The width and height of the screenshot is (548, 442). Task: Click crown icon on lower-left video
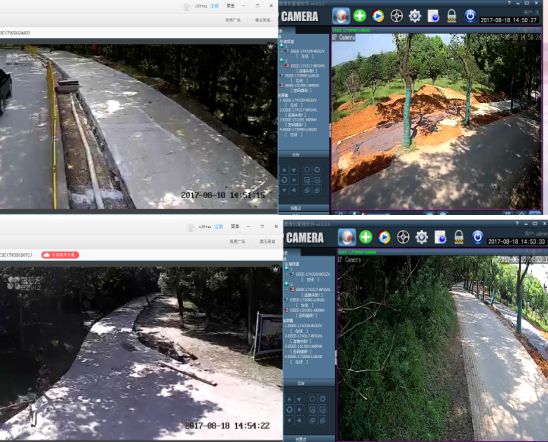pos(275,269)
